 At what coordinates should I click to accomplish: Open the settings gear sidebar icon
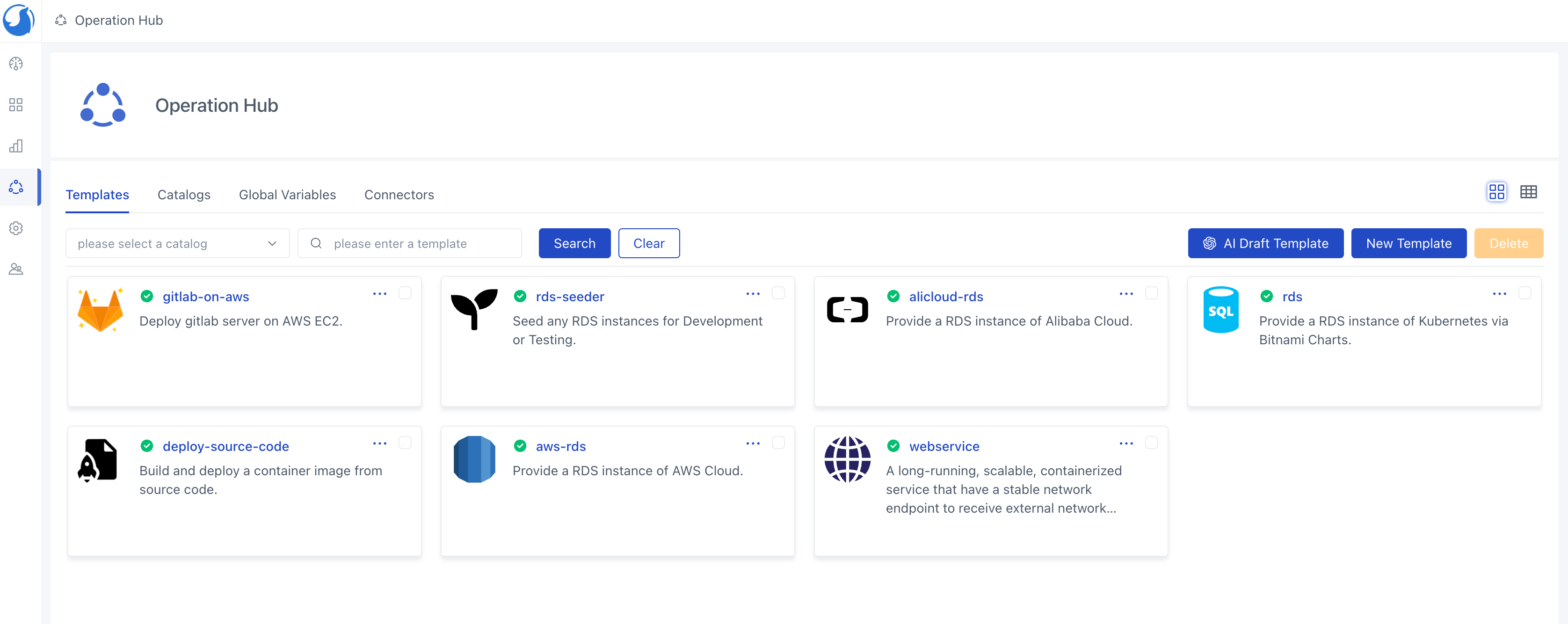(16, 228)
